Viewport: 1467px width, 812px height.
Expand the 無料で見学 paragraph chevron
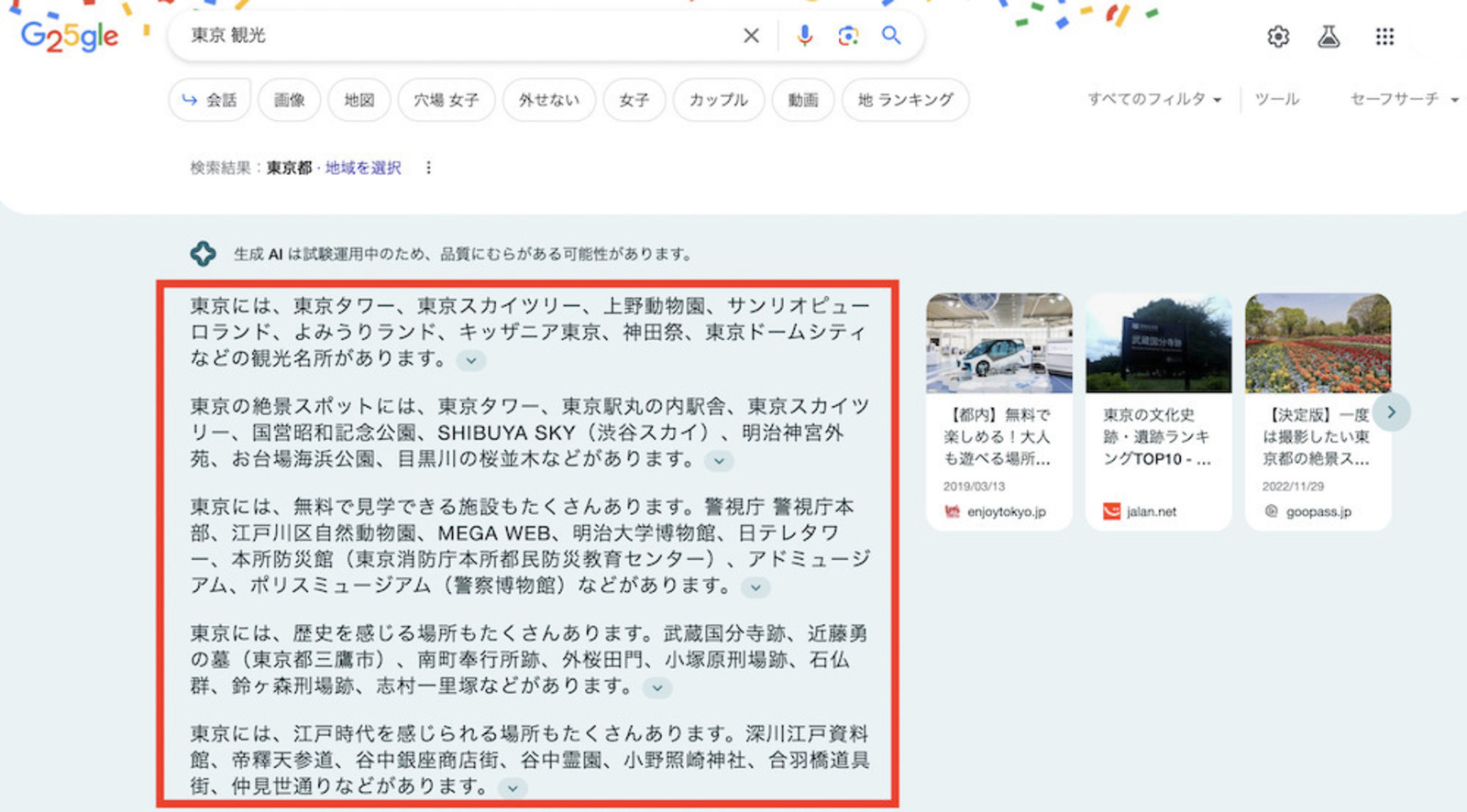[756, 587]
